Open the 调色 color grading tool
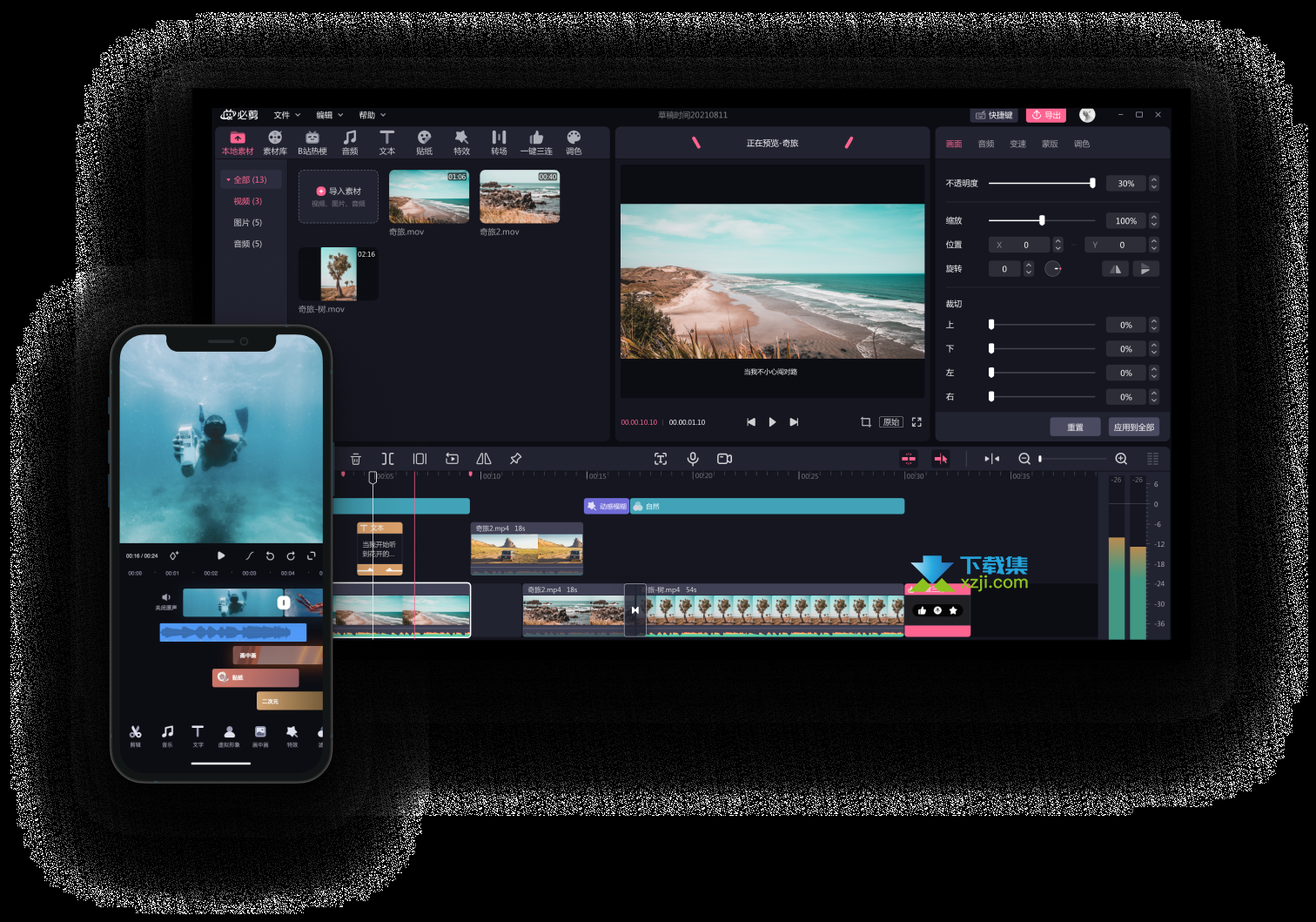Viewport: 1316px width, 922px height. (x=574, y=143)
